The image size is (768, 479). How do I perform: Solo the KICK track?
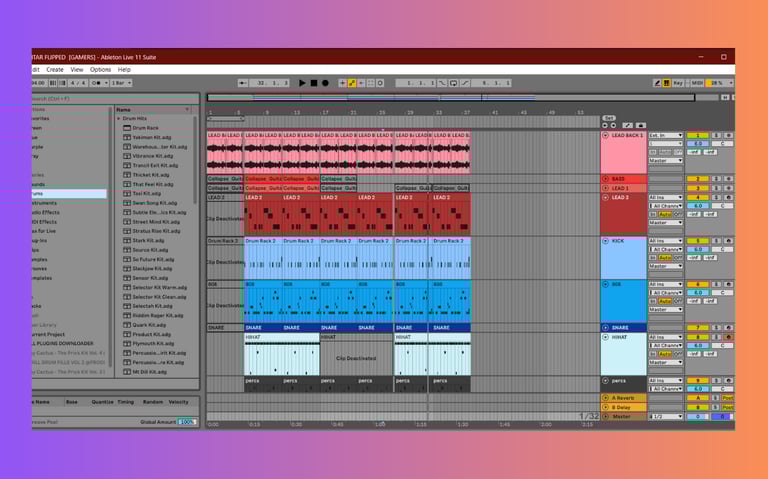[716, 241]
